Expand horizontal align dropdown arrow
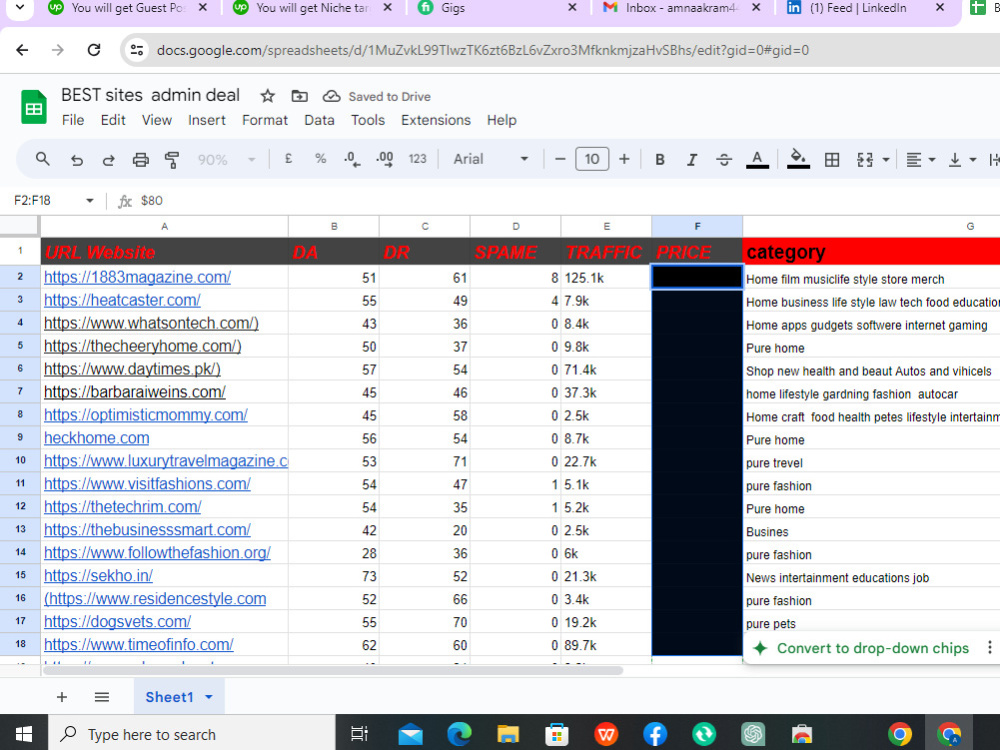This screenshot has width=1000, height=750. [x=932, y=159]
